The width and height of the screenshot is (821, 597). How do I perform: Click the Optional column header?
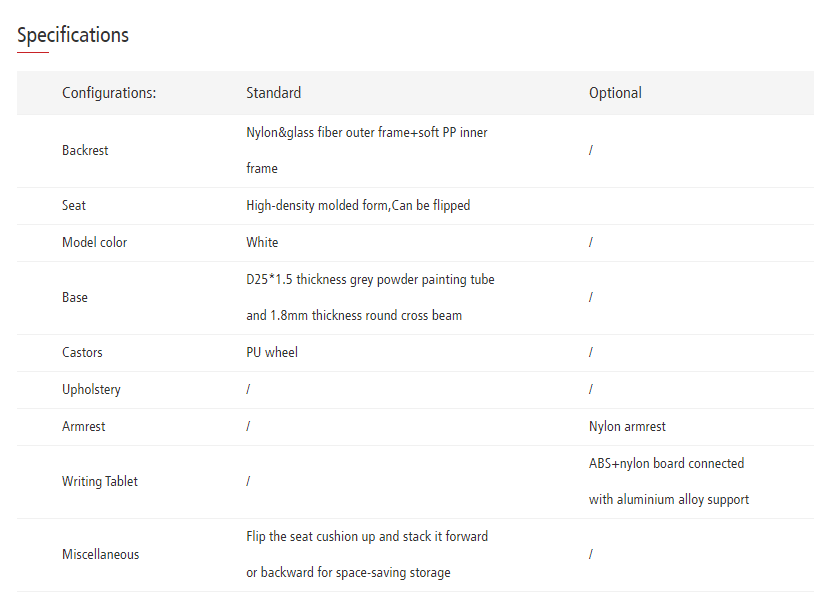[x=615, y=93]
